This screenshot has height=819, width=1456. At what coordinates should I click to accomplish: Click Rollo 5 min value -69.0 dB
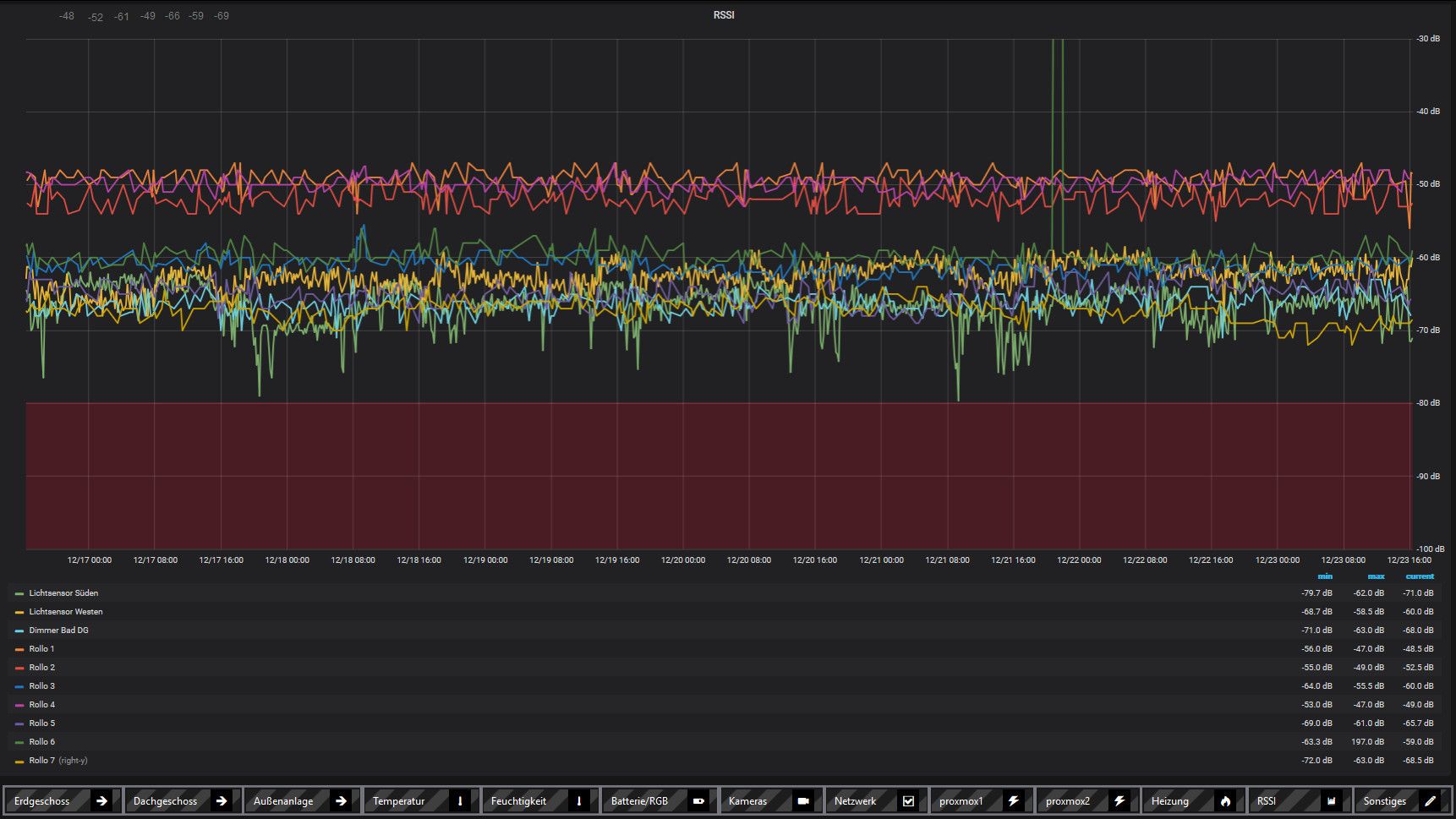pos(1316,723)
